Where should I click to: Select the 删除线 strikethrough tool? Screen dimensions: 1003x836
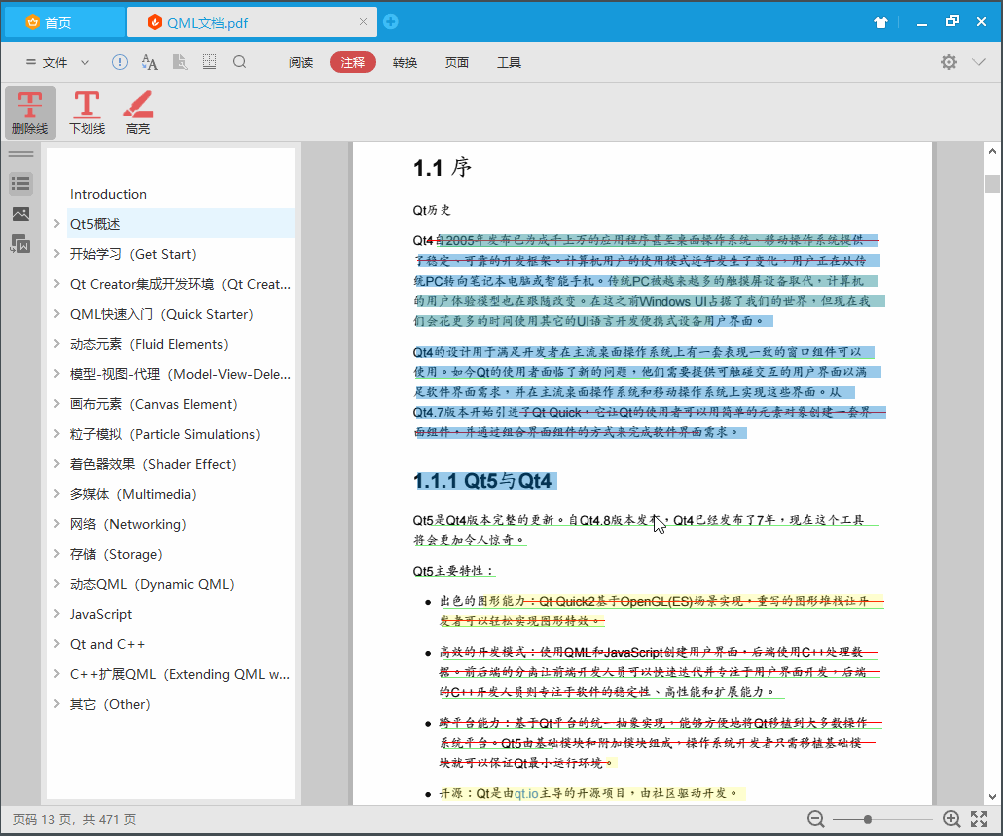point(30,113)
